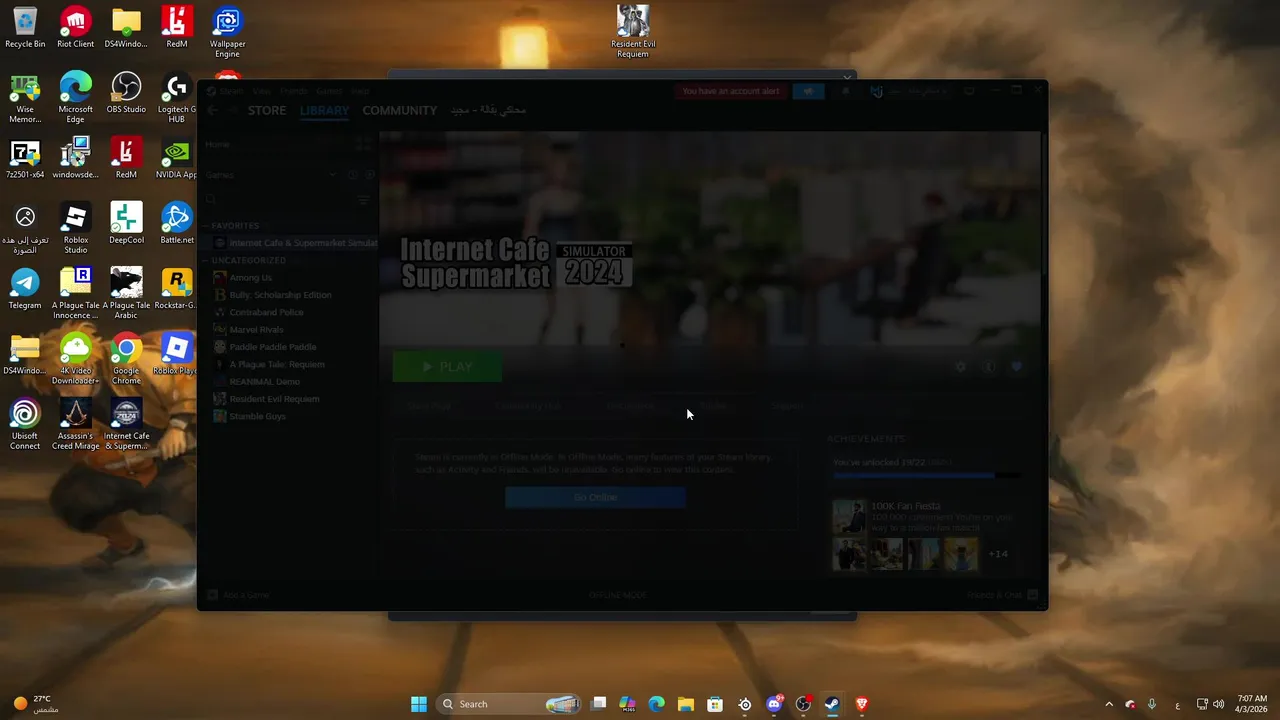The height and width of the screenshot is (720, 1280).
Task: Show hidden system tray icons
Action: point(1108,704)
